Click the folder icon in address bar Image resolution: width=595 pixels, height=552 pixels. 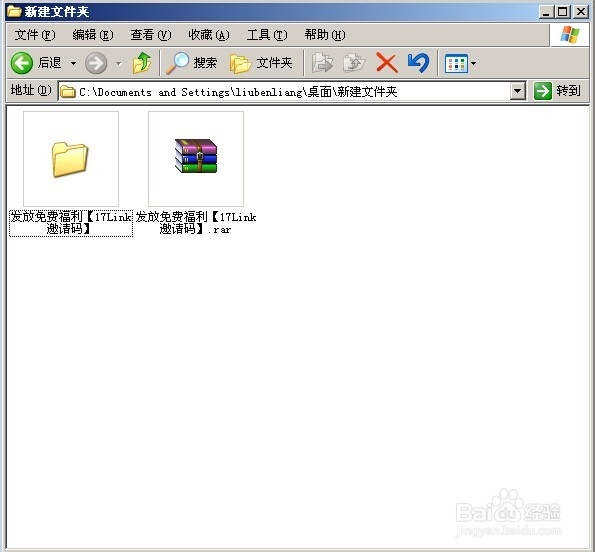68,92
